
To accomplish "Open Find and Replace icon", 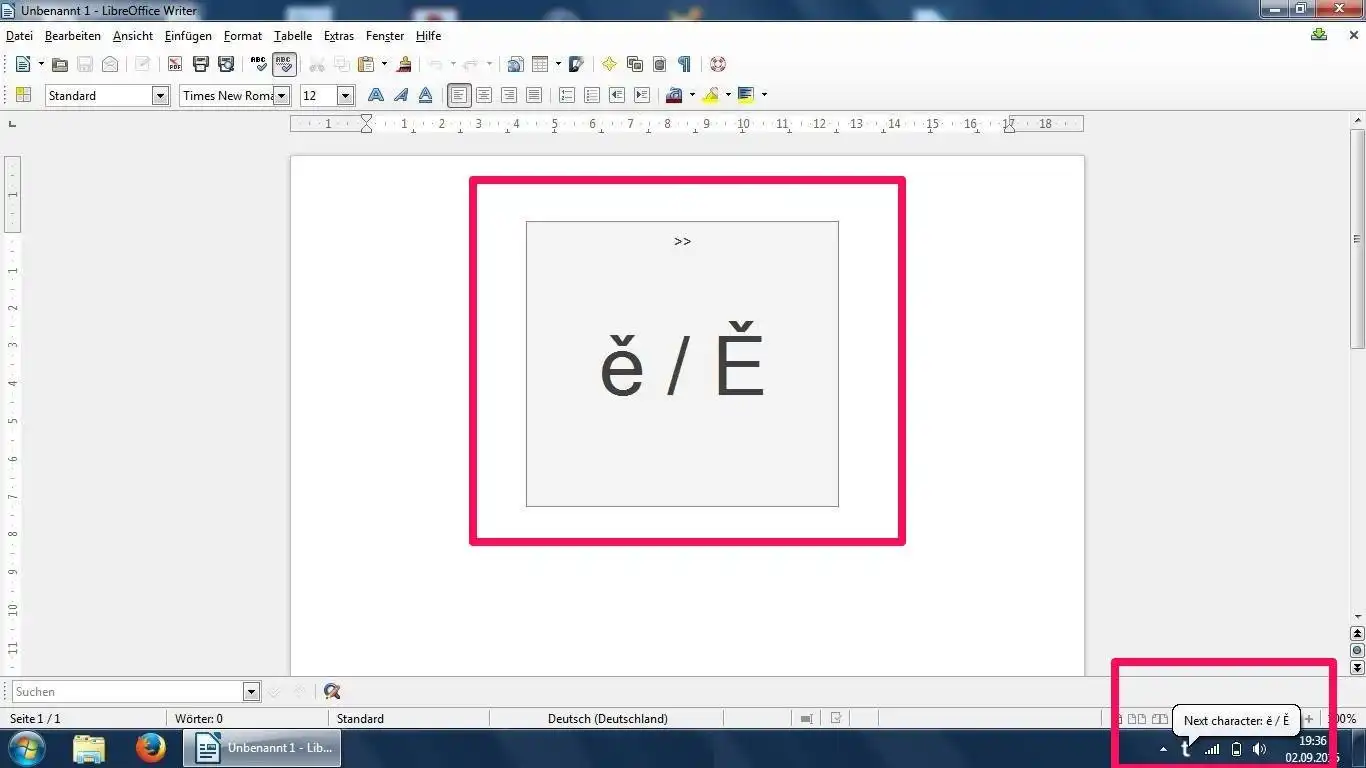I will (332, 692).
